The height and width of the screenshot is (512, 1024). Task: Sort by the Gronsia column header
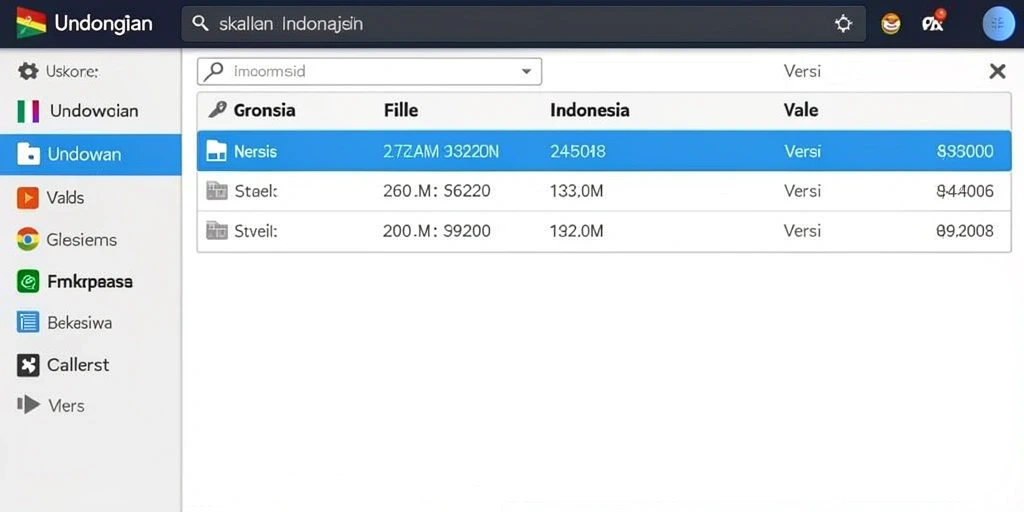point(264,110)
